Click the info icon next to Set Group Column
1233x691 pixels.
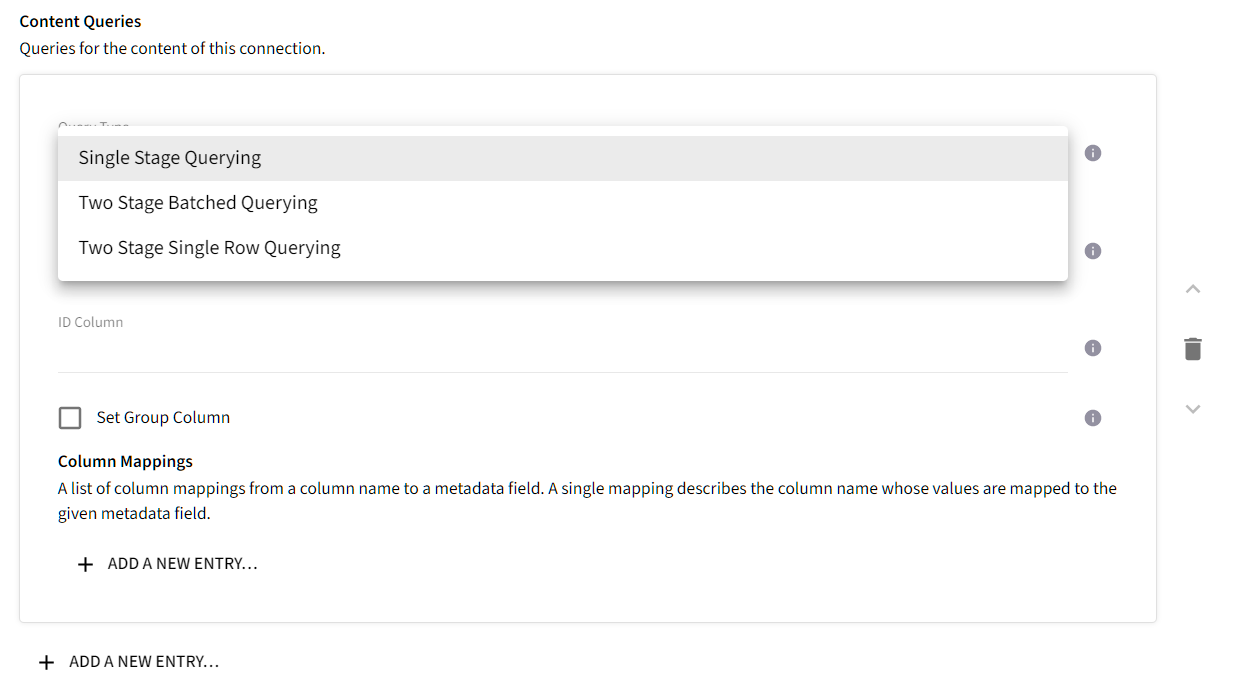coord(1092,417)
